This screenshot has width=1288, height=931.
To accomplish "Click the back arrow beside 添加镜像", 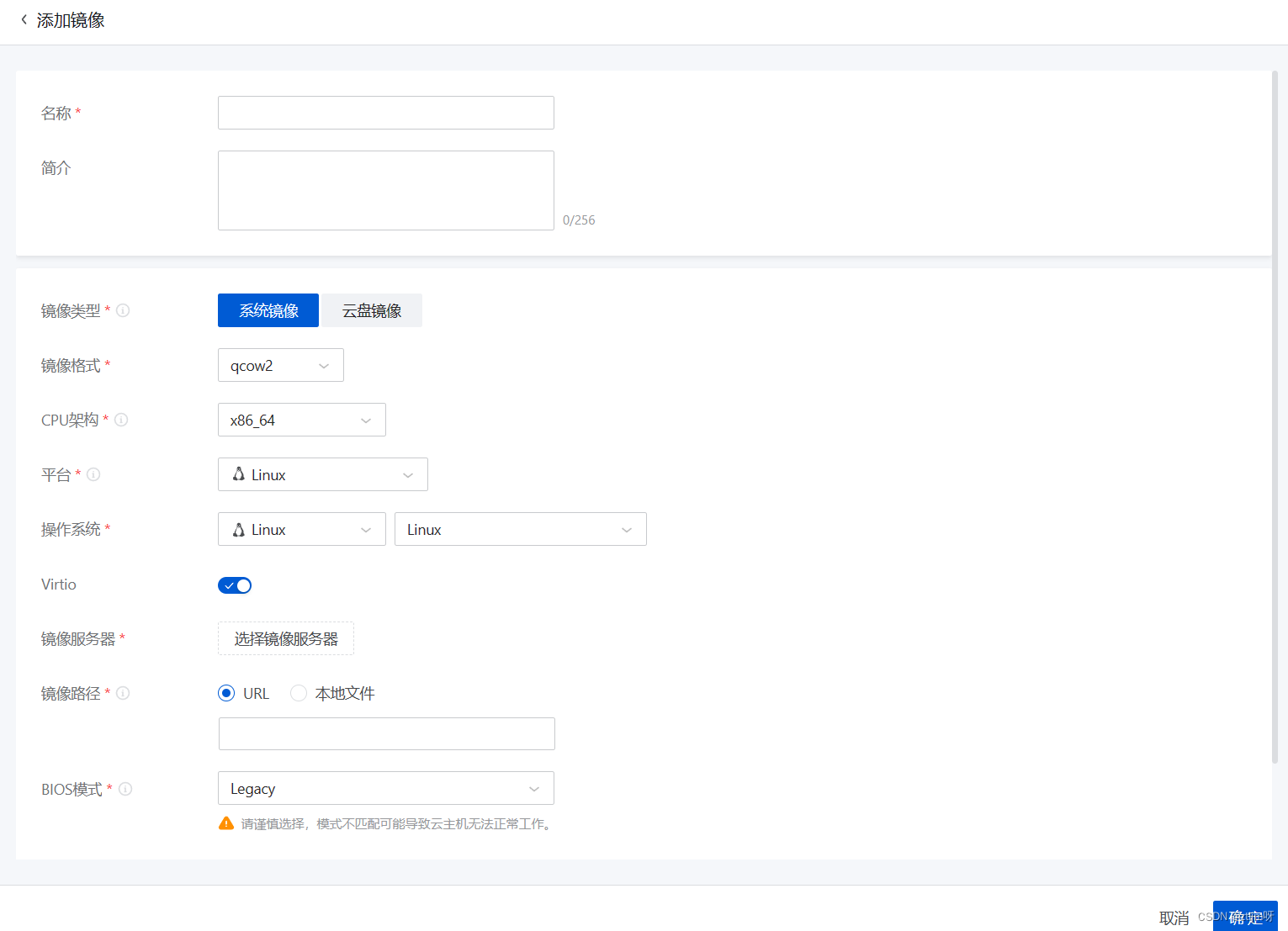I will [23, 19].
